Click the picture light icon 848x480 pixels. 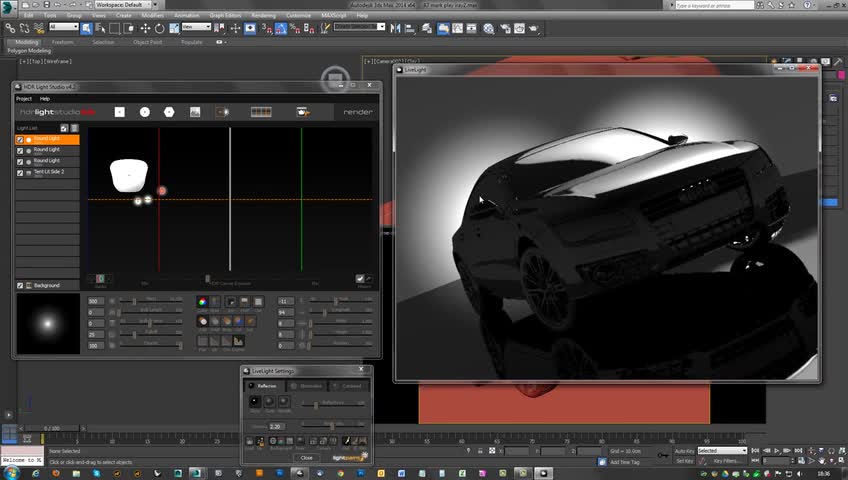[x=196, y=112]
